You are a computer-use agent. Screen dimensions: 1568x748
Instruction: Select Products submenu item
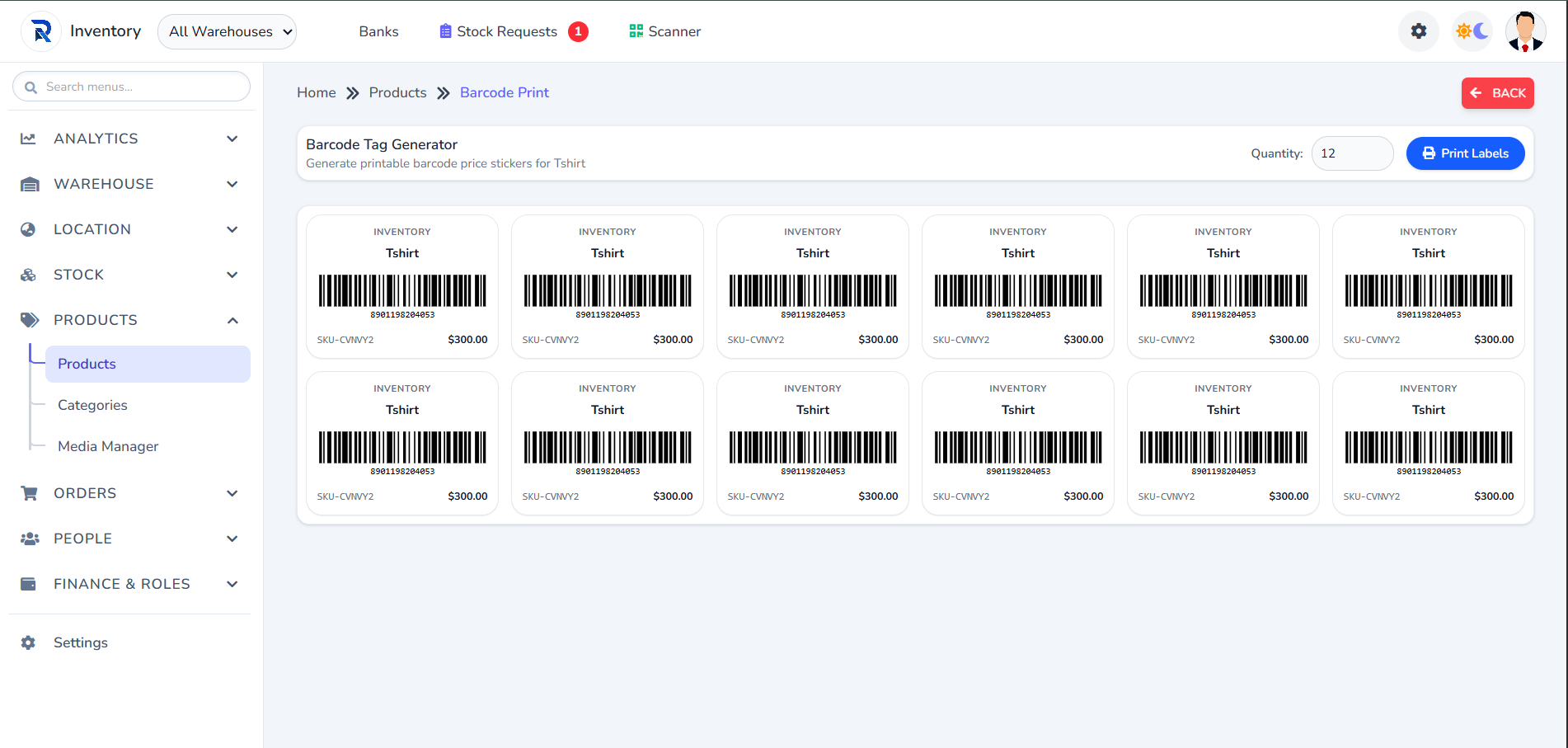pyautogui.click(x=148, y=364)
